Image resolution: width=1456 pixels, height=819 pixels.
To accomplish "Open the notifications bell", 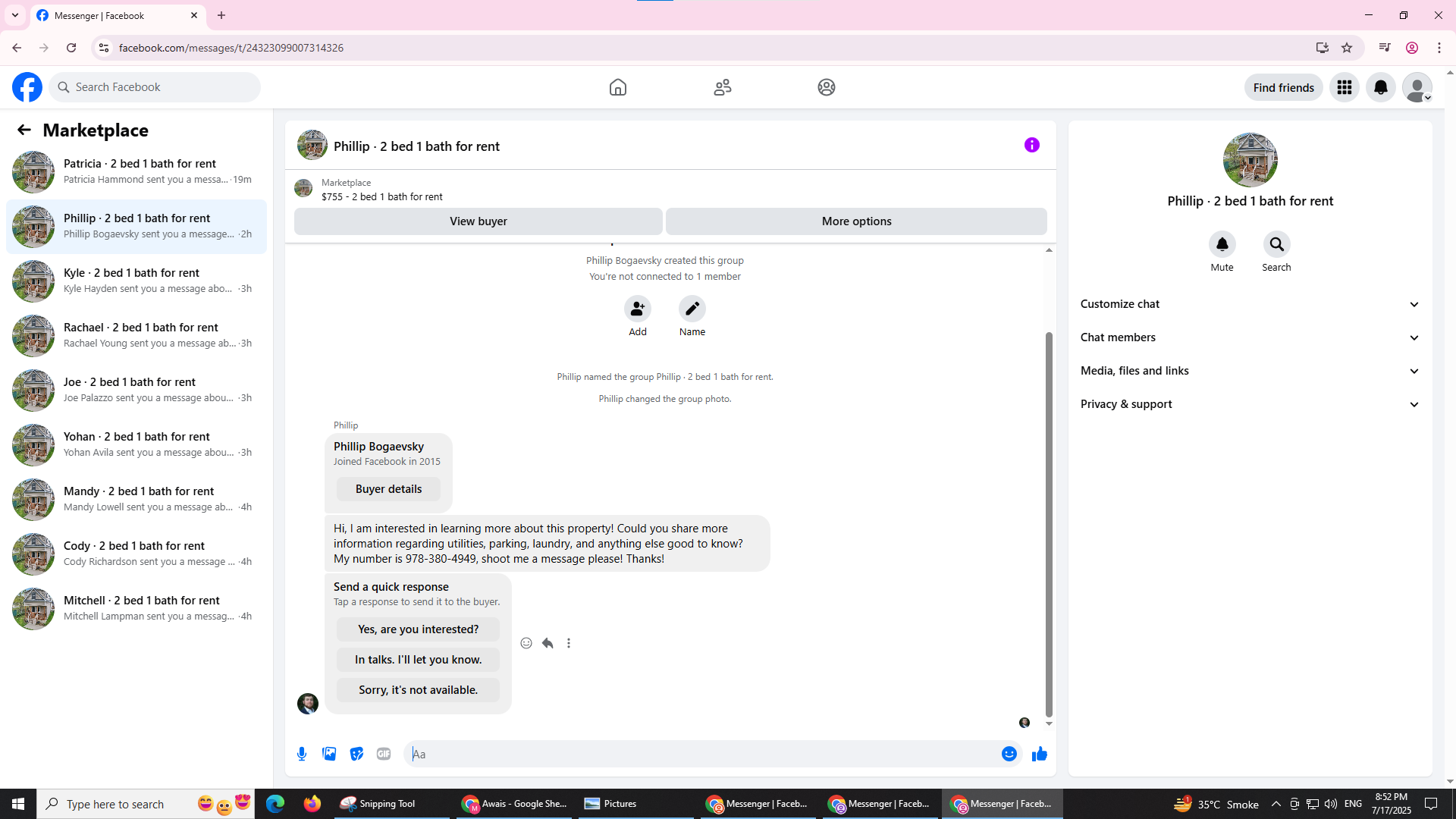I will 1381,87.
